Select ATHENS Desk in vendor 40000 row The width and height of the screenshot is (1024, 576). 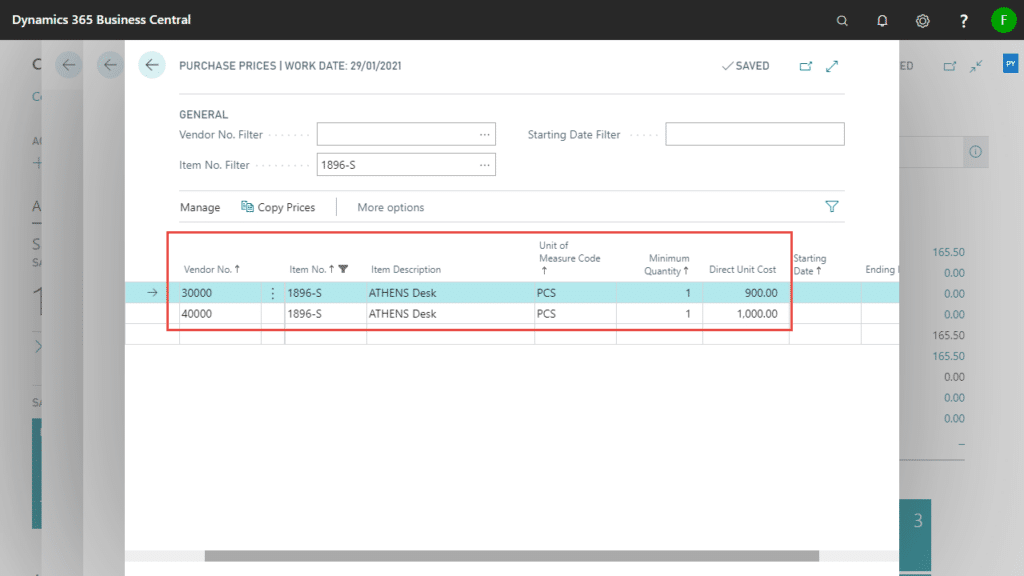point(450,314)
